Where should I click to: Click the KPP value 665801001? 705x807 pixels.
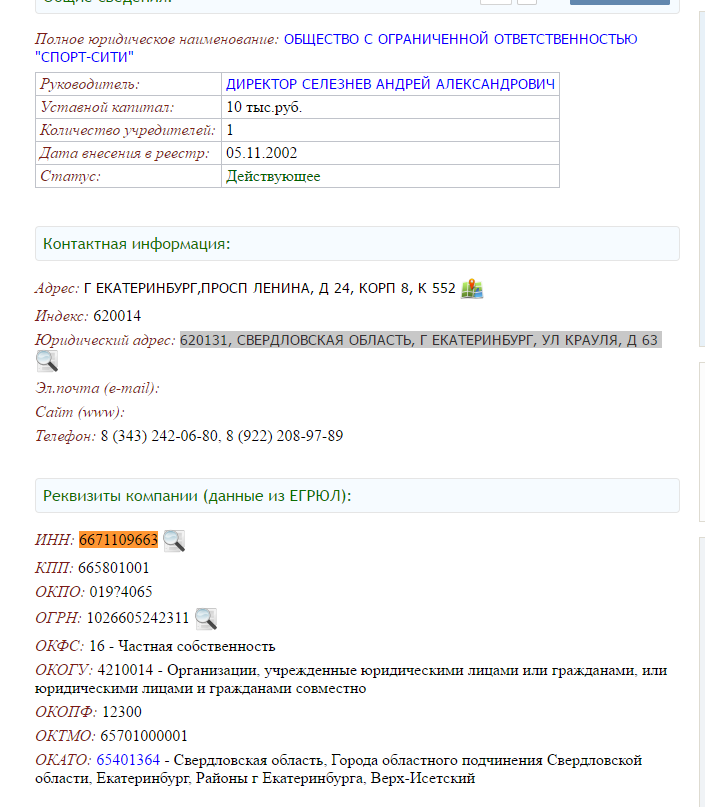click(114, 568)
